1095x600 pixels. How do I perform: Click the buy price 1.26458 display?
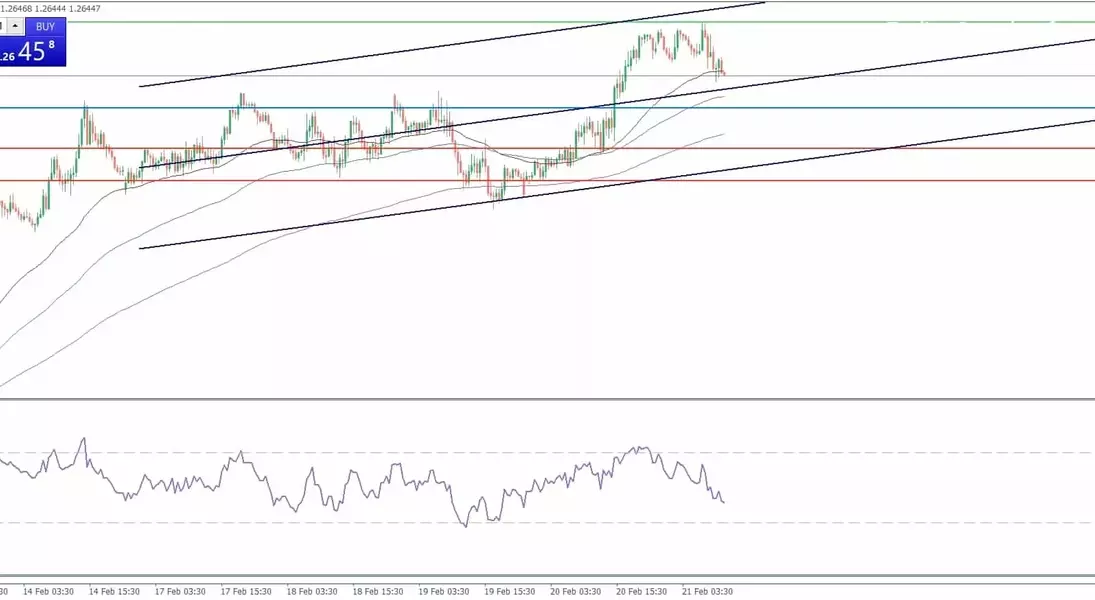point(34,52)
